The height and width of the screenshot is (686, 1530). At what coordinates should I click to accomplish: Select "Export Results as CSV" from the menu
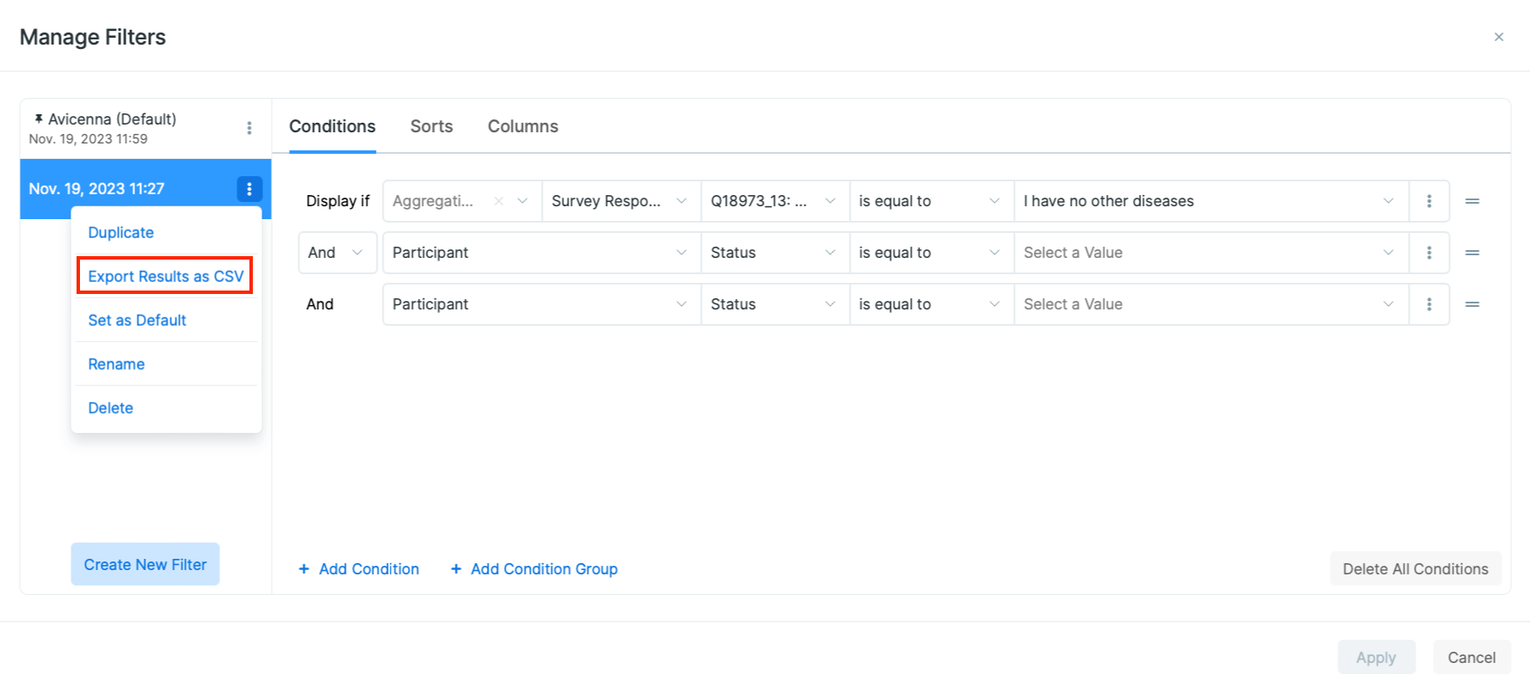[x=164, y=275]
